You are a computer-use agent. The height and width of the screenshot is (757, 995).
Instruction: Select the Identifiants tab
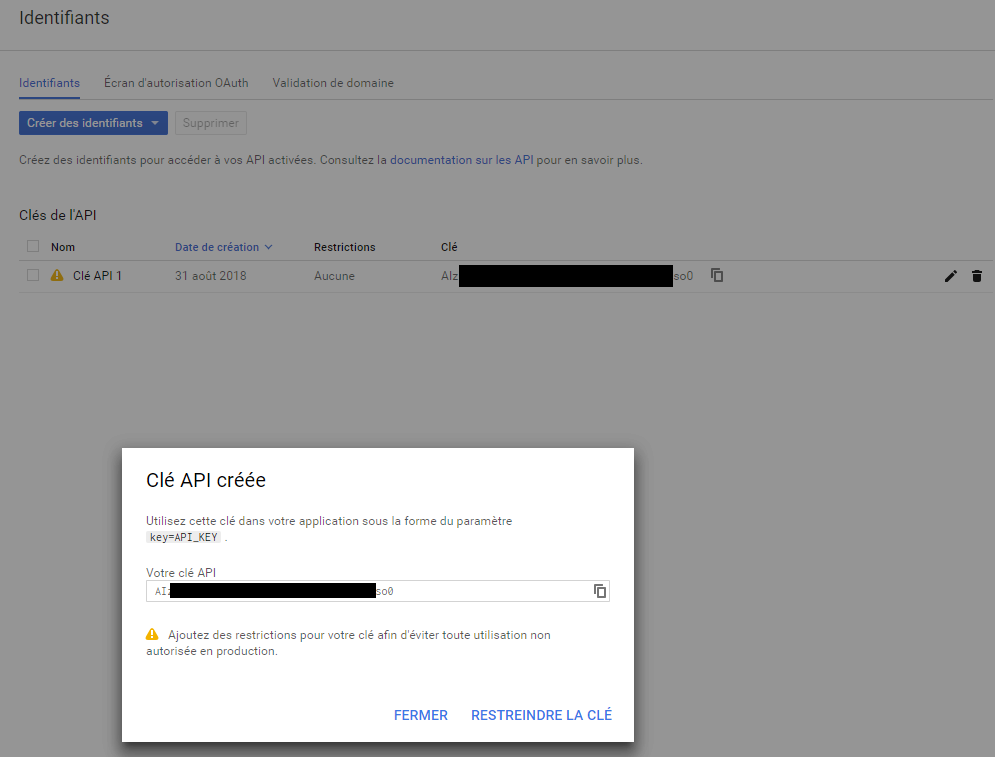coord(49,83)
